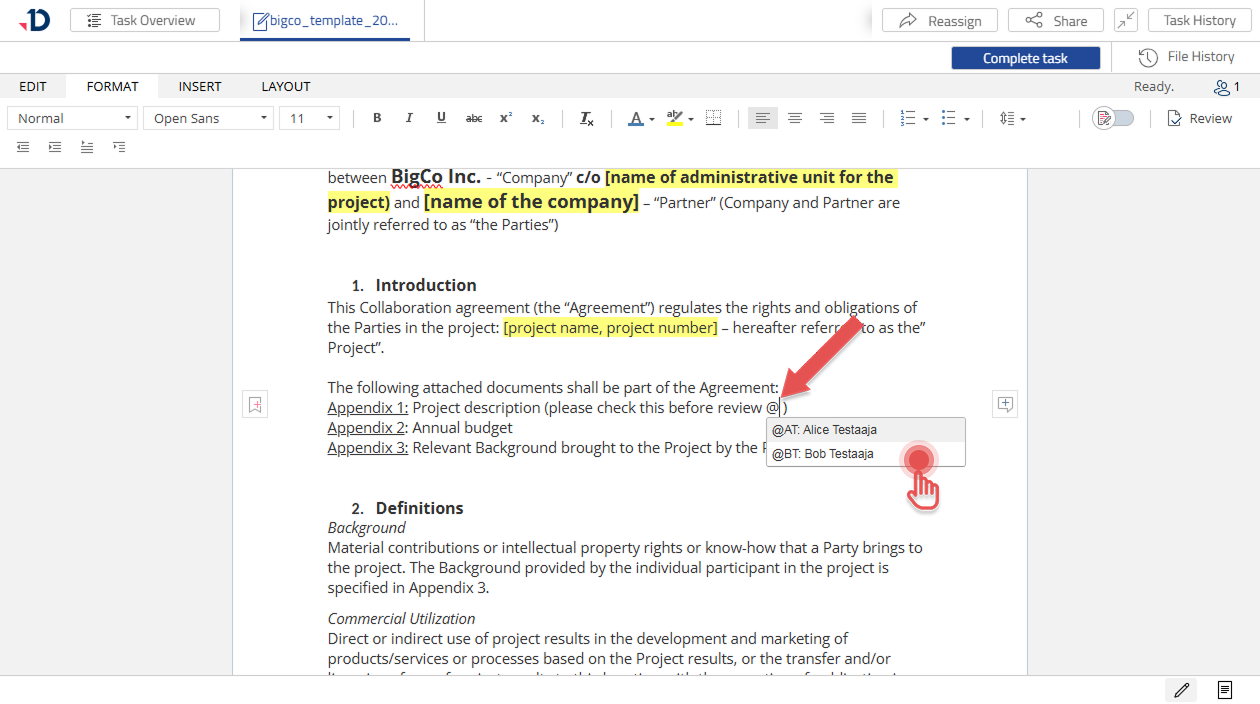The image size is (1260, 704).
Task: Open the text highlight color picker
Action: tap(679, 118)
